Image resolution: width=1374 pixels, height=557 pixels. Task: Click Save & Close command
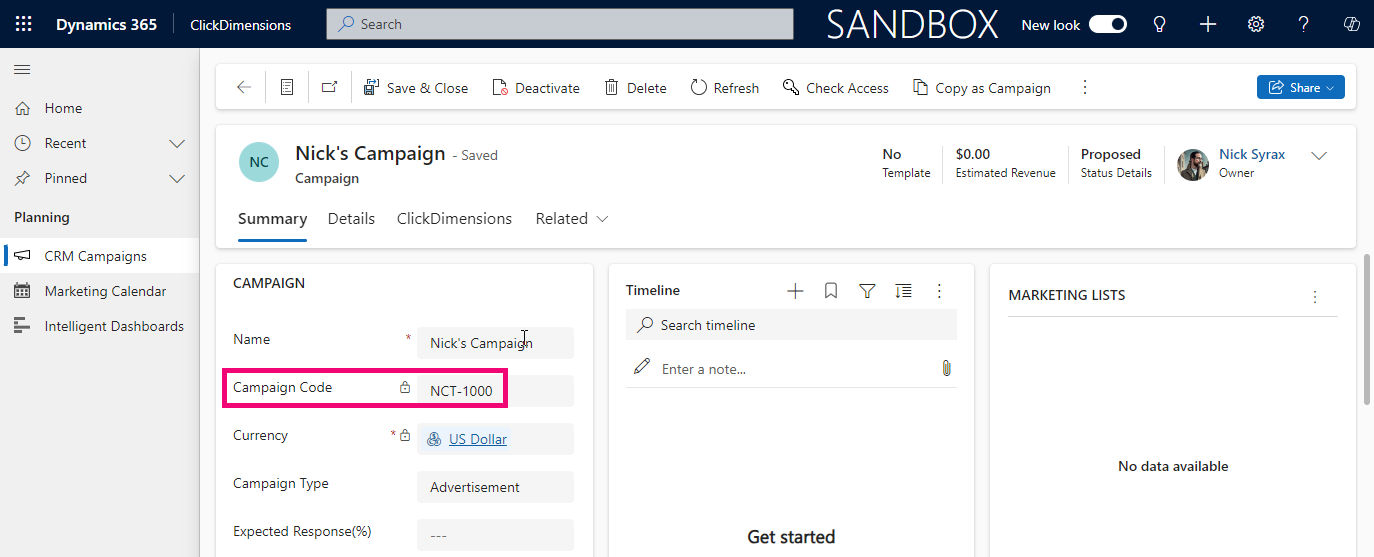(415, 88)
